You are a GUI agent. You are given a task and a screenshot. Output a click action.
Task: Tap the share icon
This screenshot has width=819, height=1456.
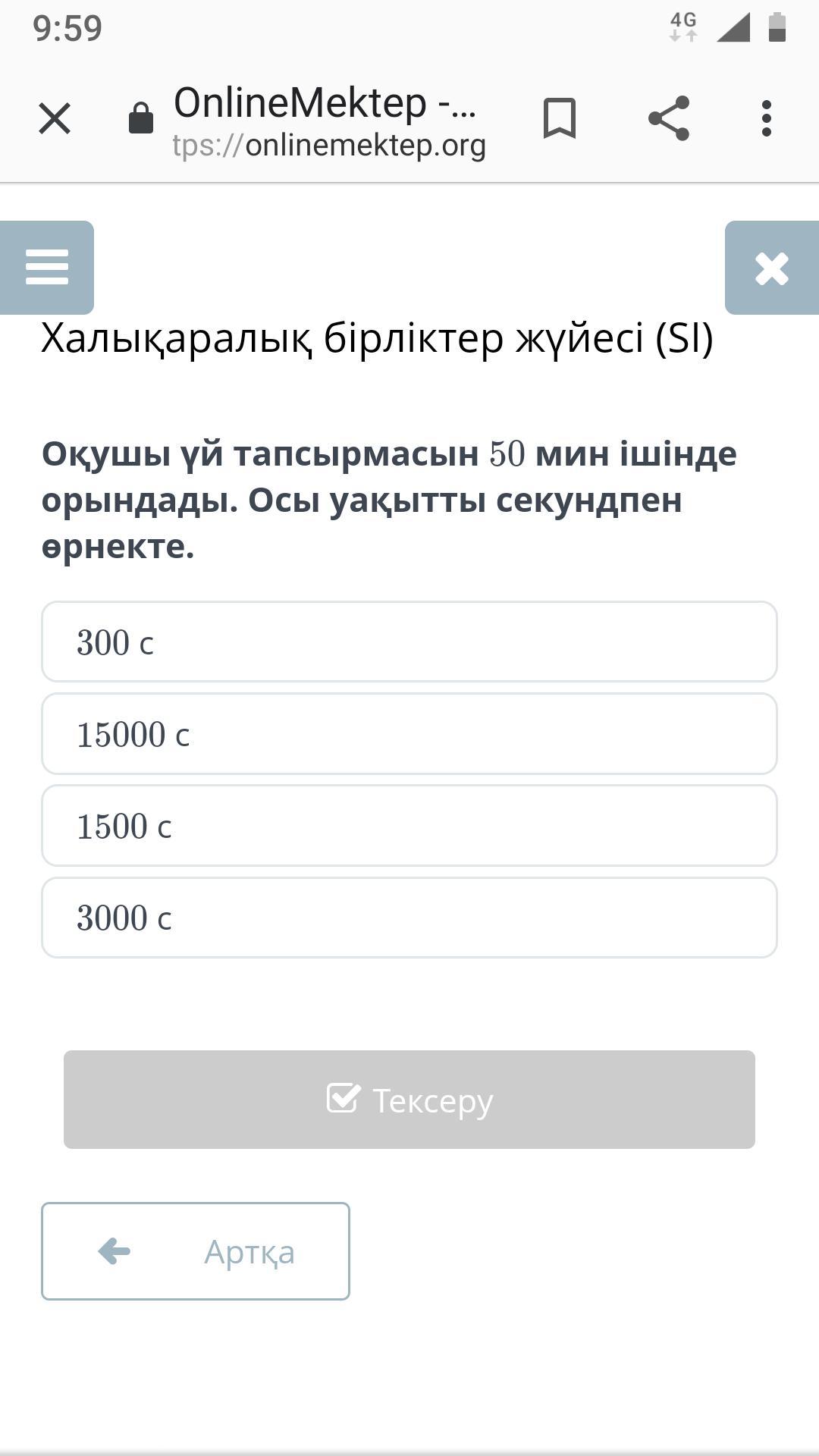pos(669,118)
